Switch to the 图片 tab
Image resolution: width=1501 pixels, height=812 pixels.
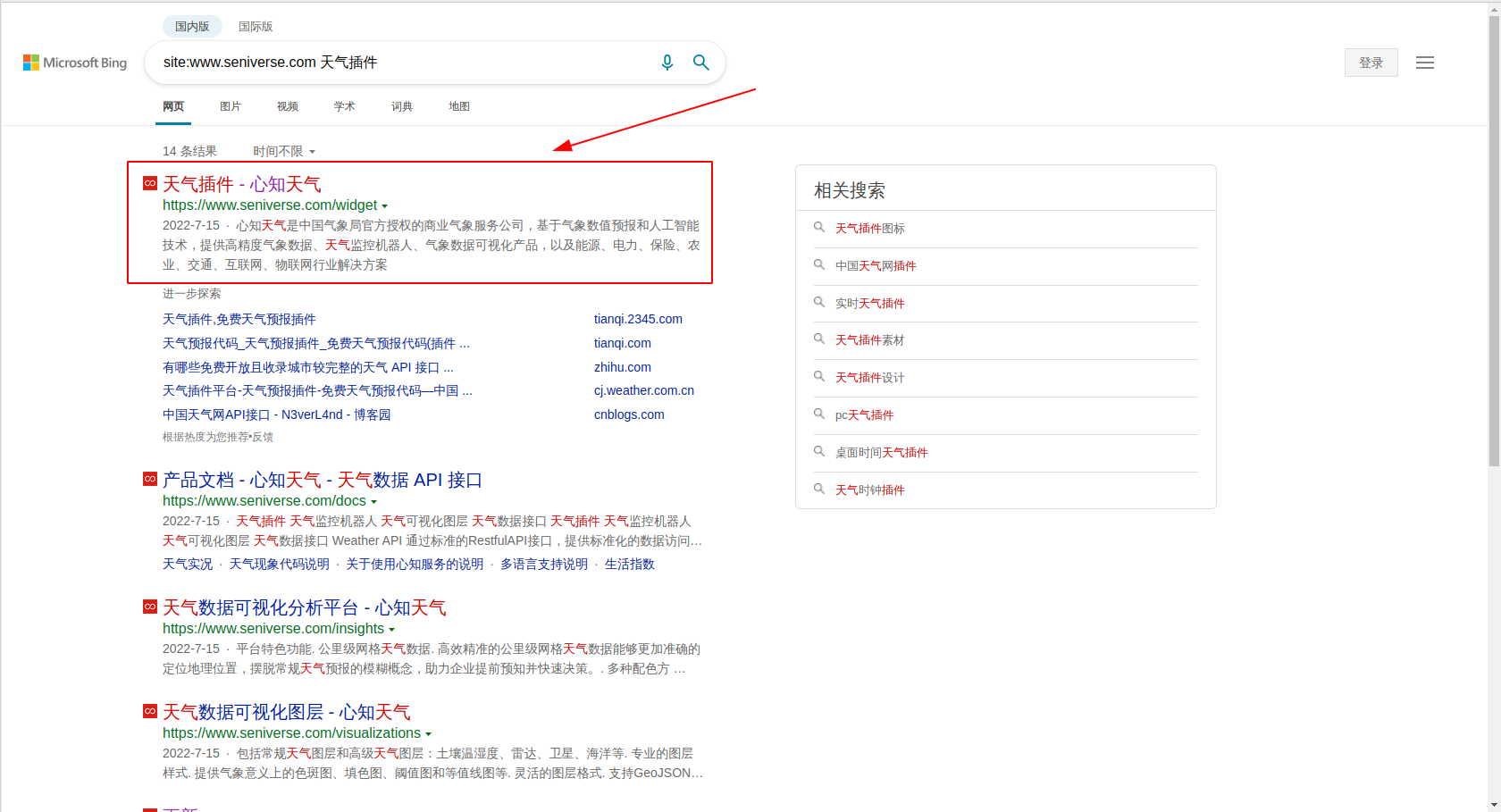point(231,105)
